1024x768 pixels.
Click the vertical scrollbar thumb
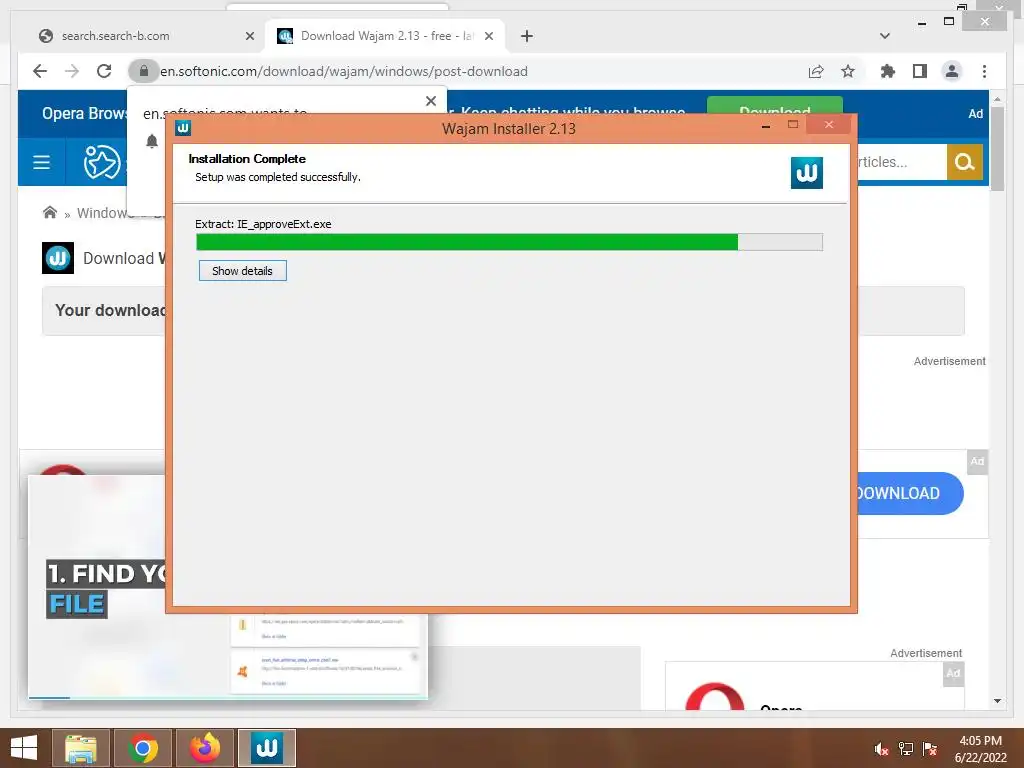(997, 148)
